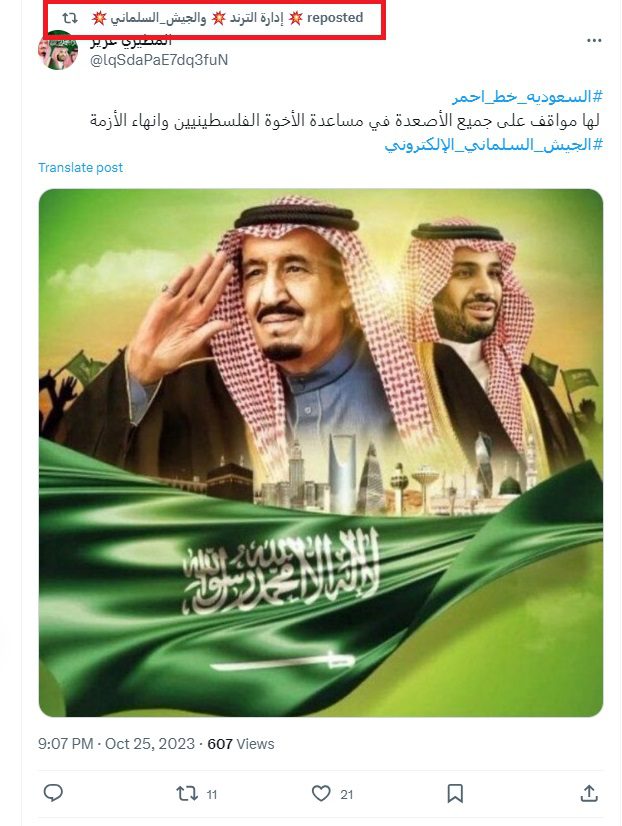
Task: Click the repost count 11
Action: [212, 794]
